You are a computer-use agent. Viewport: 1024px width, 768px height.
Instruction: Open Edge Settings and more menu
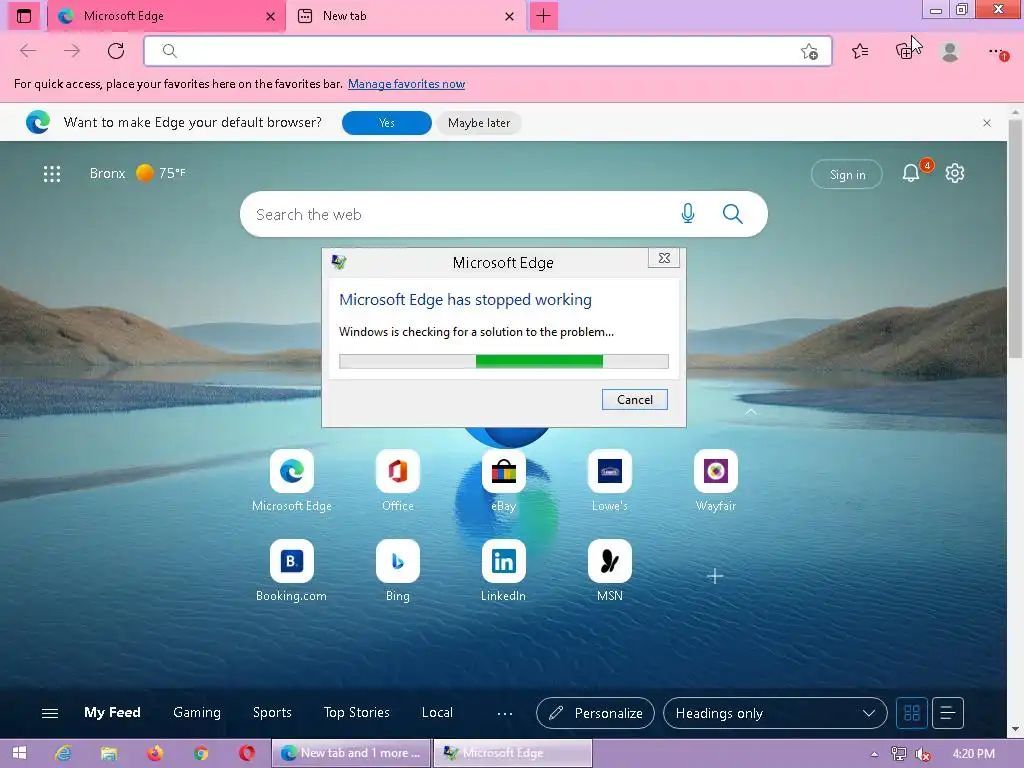[997, 51]
